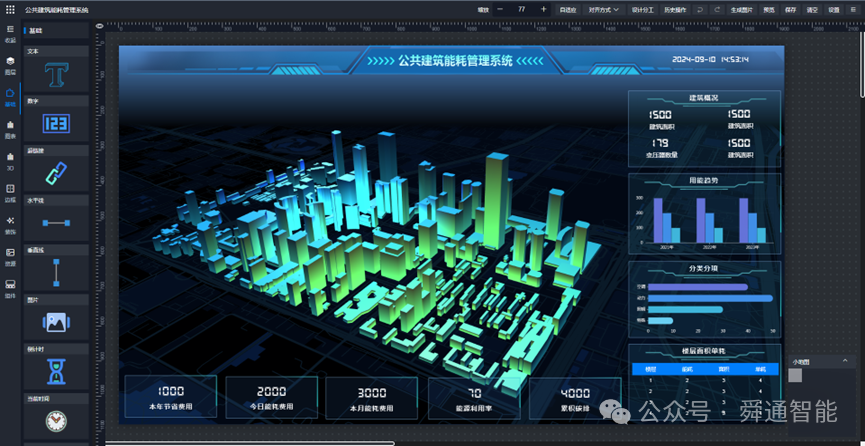Click the redo arrow in toolbar
This screenshot has height=446, width=865.
pyautogui.click(x=717, y=9)
